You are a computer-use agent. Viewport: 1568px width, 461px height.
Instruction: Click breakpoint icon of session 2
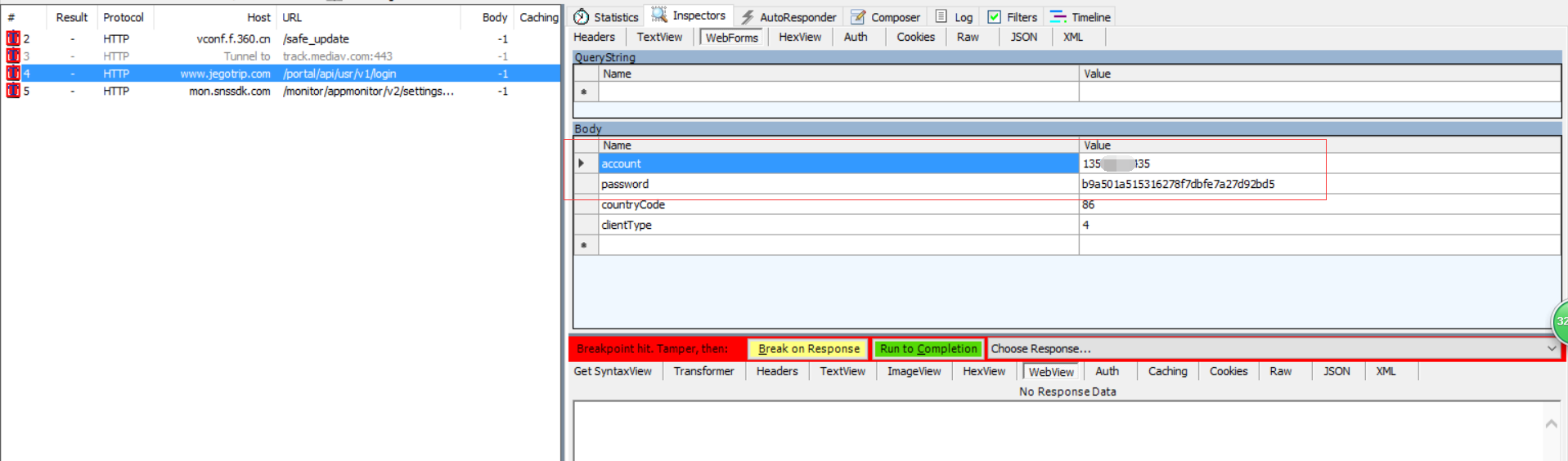pyautogui.click(x=13, y=38)
